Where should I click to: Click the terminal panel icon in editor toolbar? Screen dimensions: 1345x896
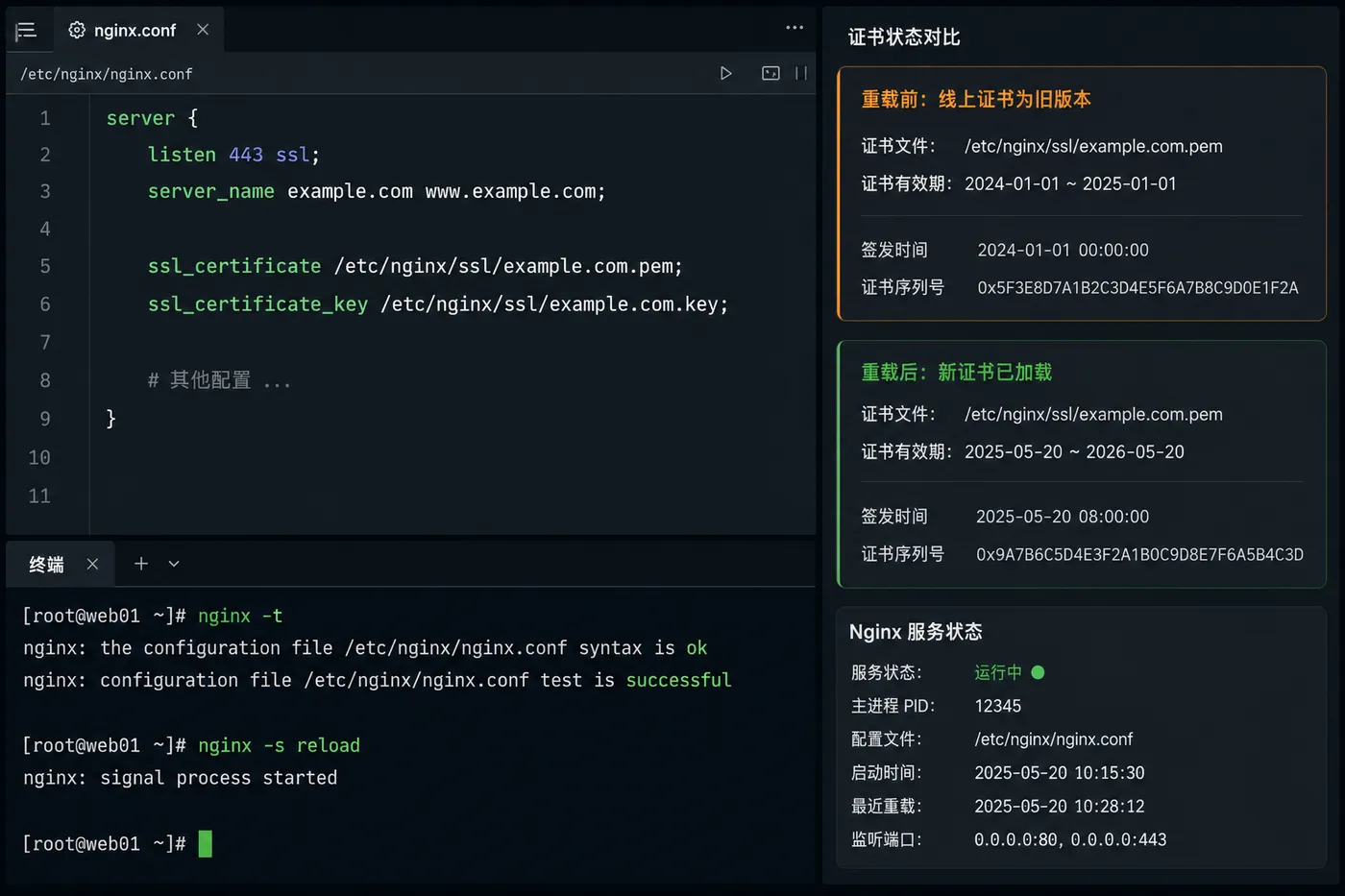(770, 73)
